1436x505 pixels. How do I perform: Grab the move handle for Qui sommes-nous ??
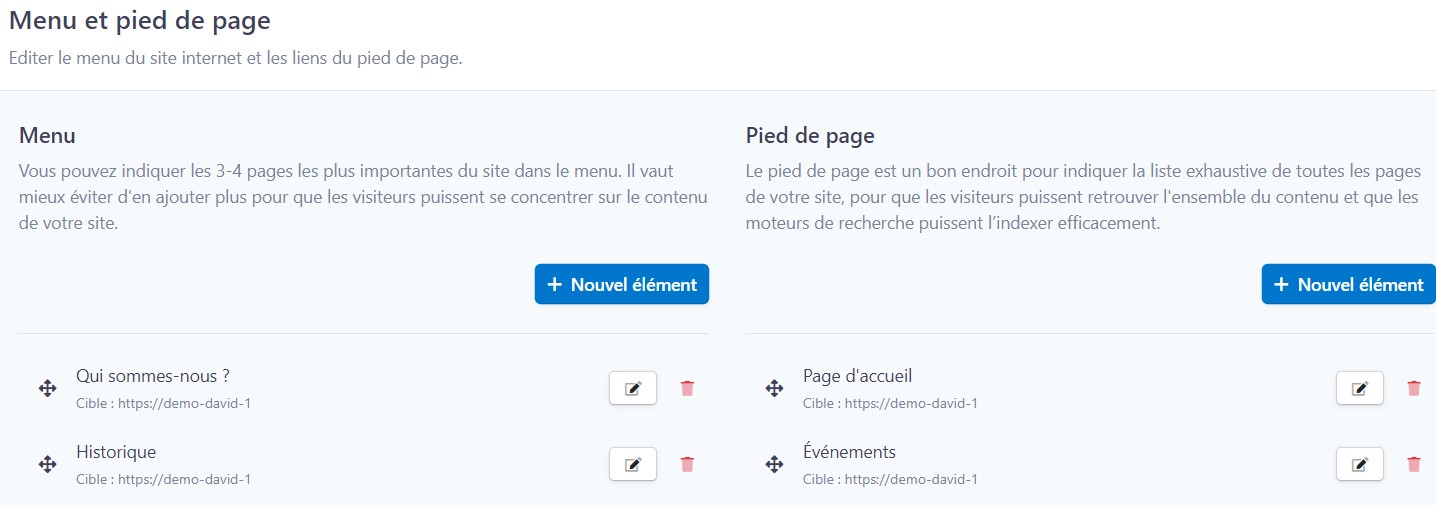pyautogui.click(x=47, y=388)
